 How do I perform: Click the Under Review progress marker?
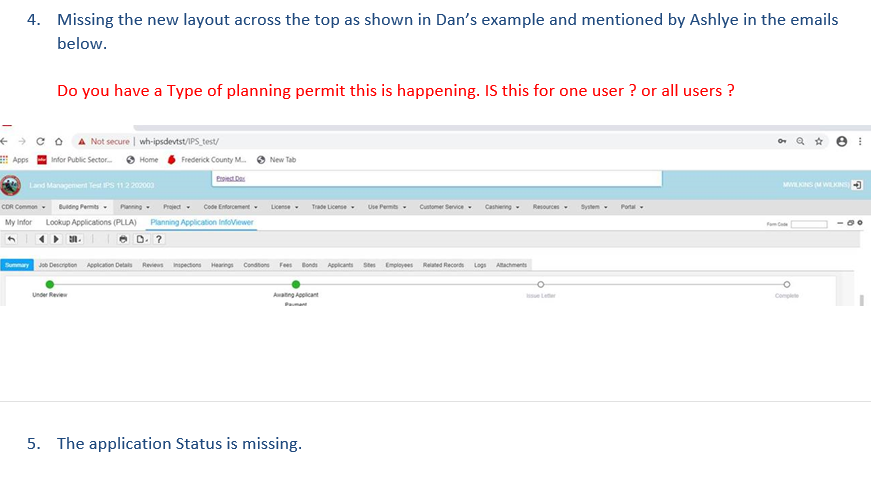(x=50, y=284)
